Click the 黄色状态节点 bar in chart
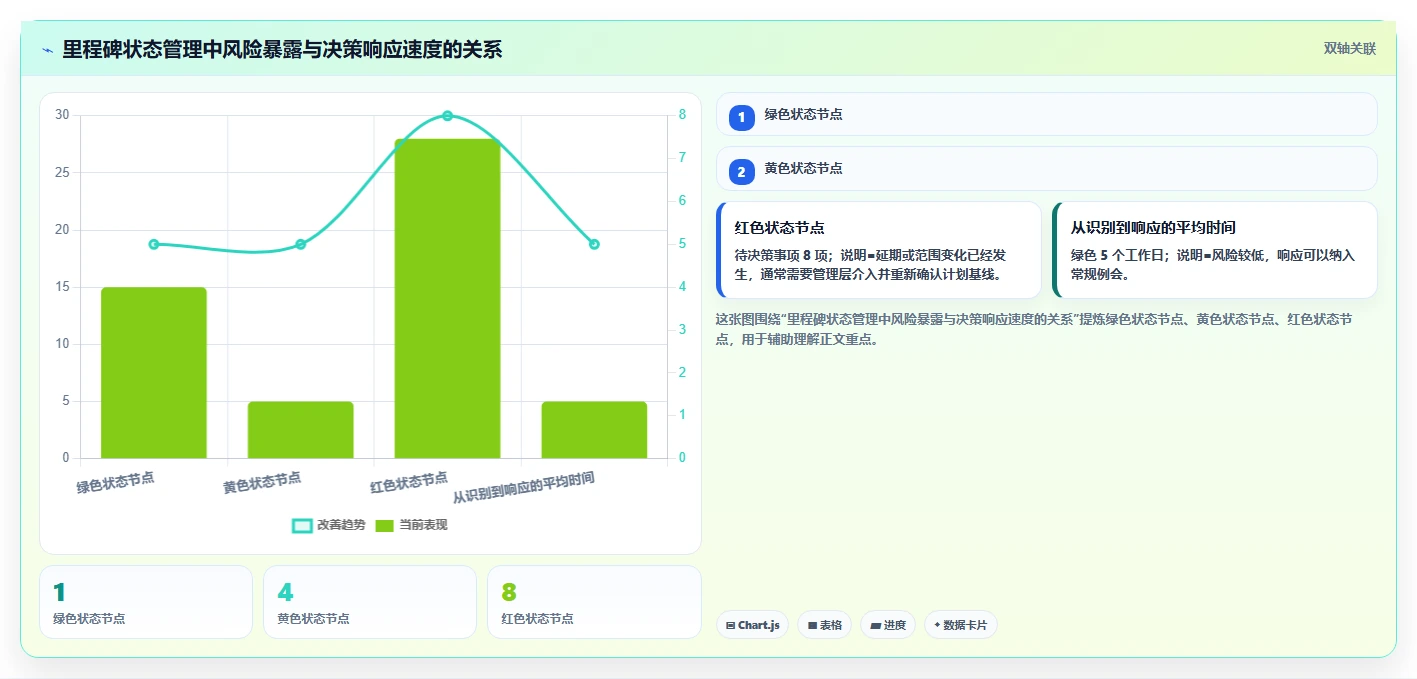This screenshot has width=1417, height=679. pos(301,430)
